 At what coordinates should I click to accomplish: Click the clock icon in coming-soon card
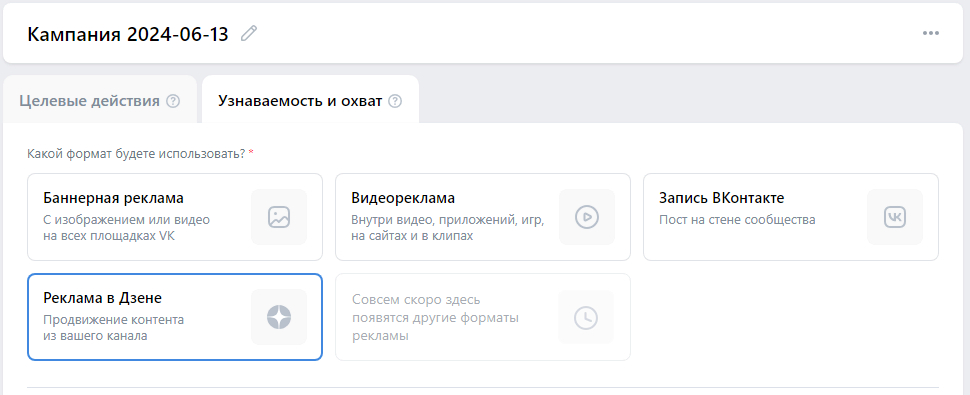pos(586,317)
